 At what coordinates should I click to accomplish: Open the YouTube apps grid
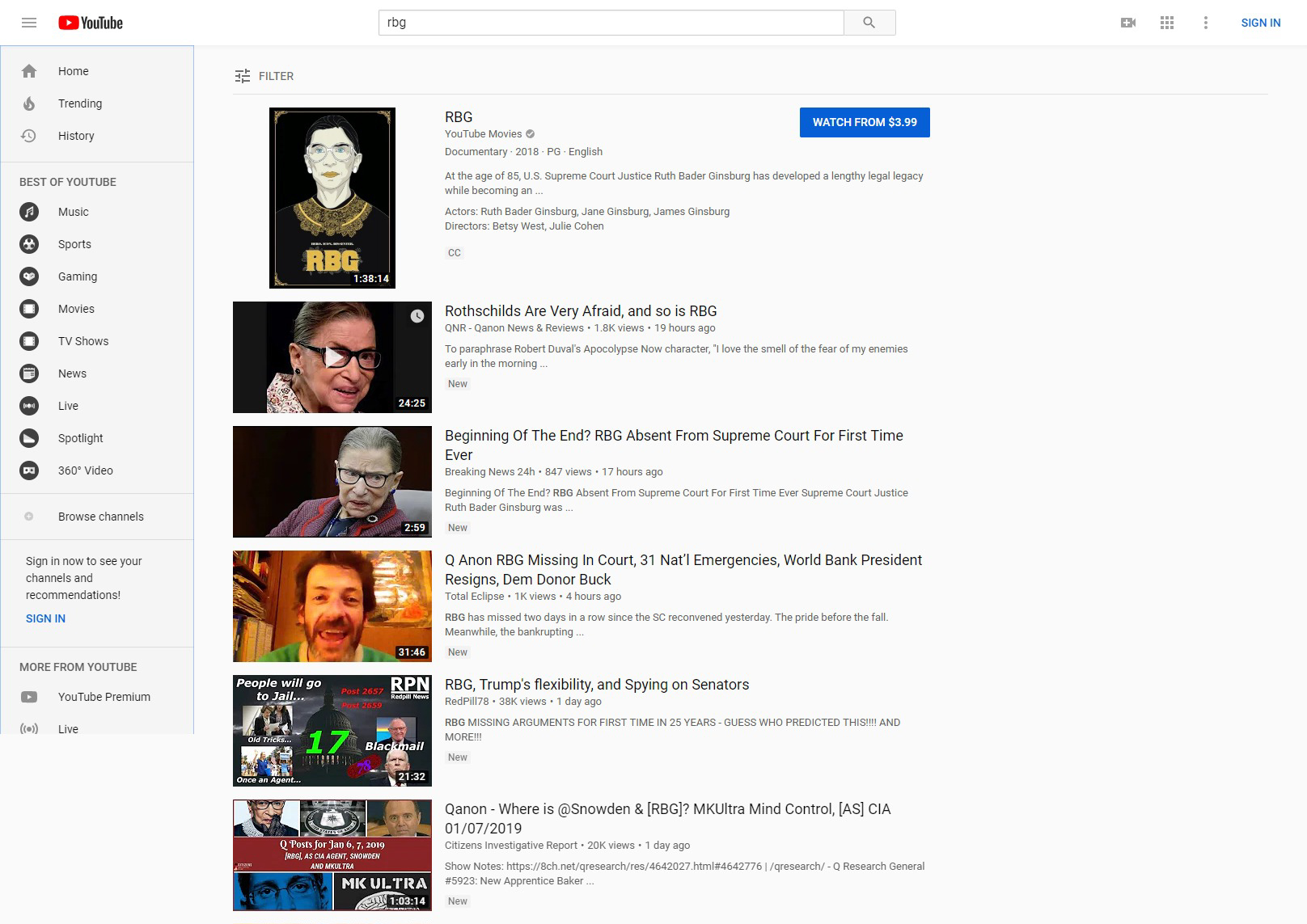click(x=1166, y=23)
